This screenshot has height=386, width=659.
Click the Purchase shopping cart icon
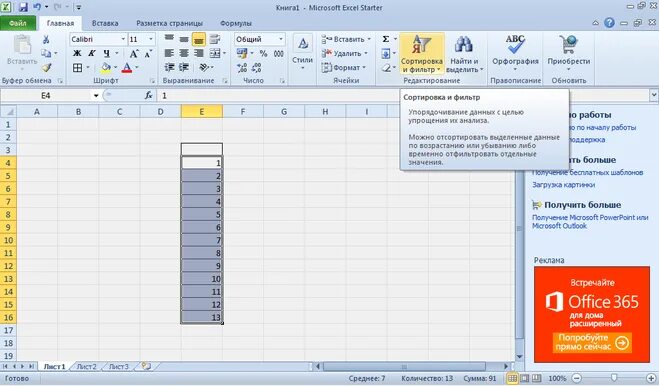point(568,51)
